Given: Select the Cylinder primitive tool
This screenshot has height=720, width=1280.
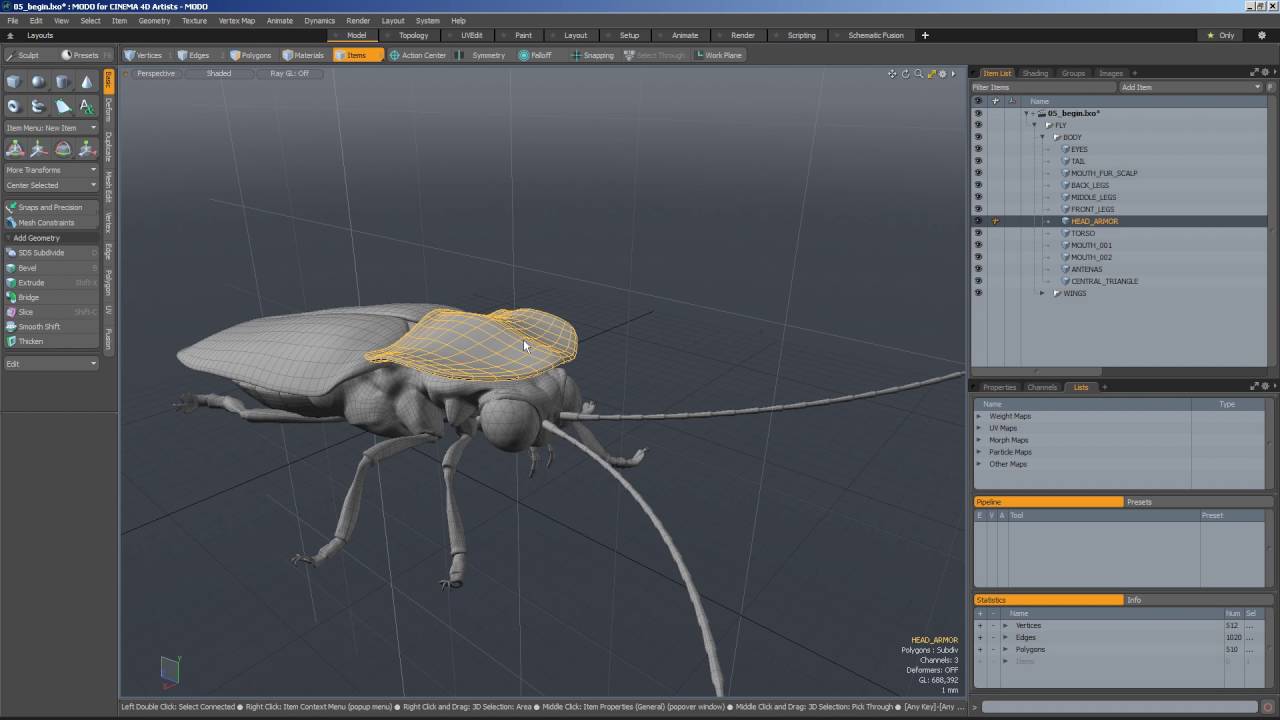Looking at the screenshot, I should click(63, 82).
